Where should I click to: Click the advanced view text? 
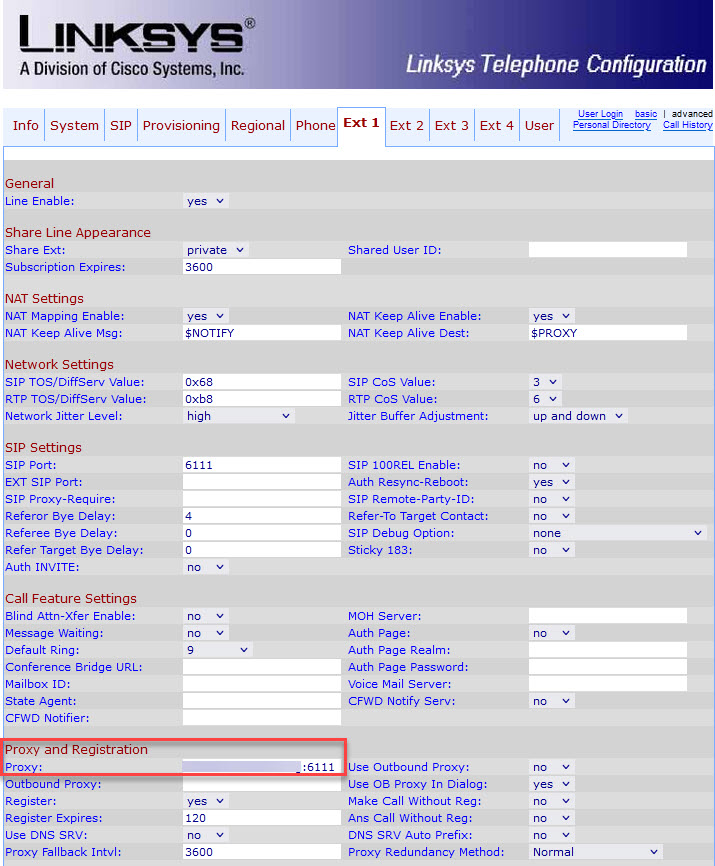(x=692, y=114)
